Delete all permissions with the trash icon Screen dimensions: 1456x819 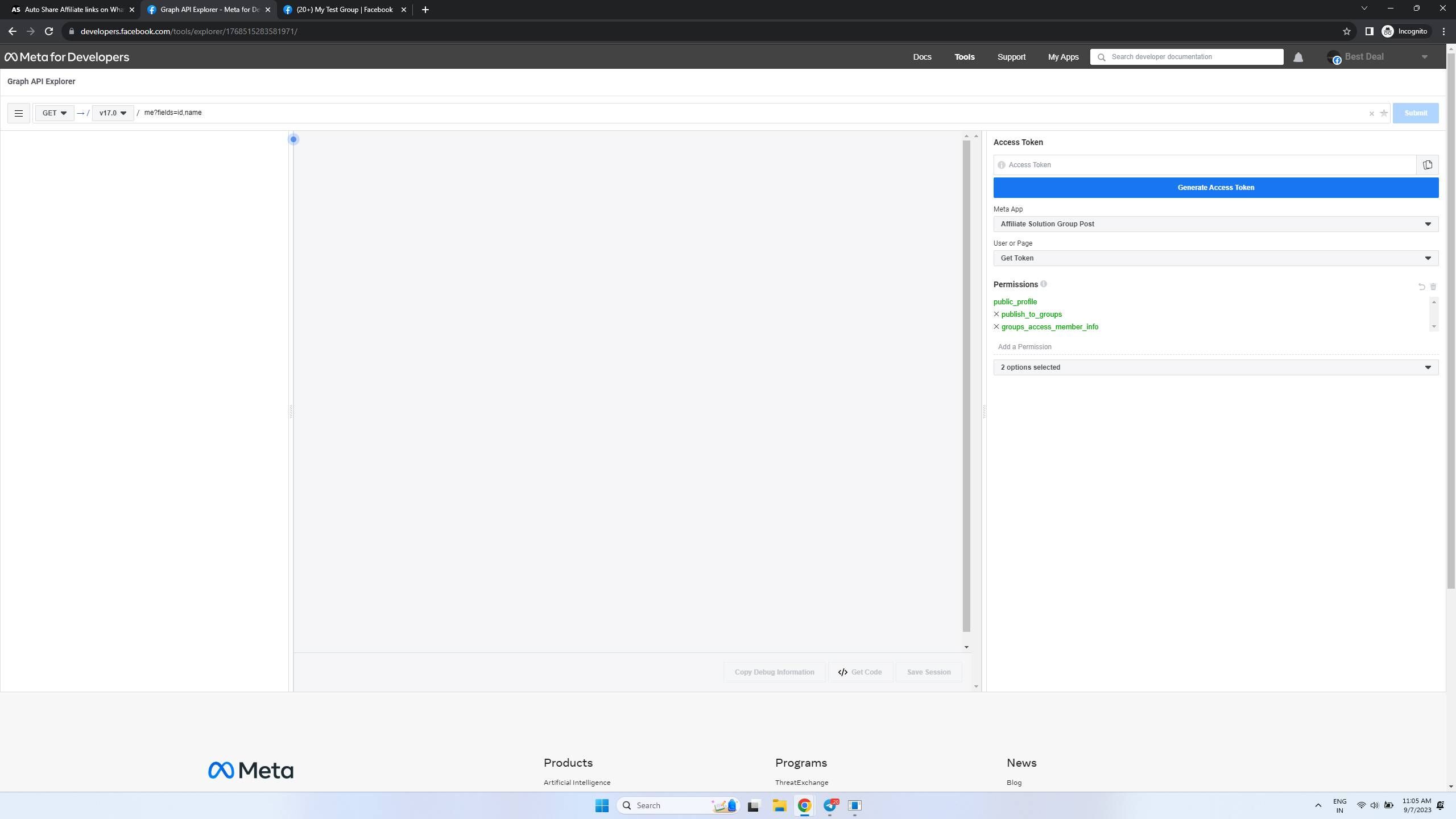[x=1433, y=287]
